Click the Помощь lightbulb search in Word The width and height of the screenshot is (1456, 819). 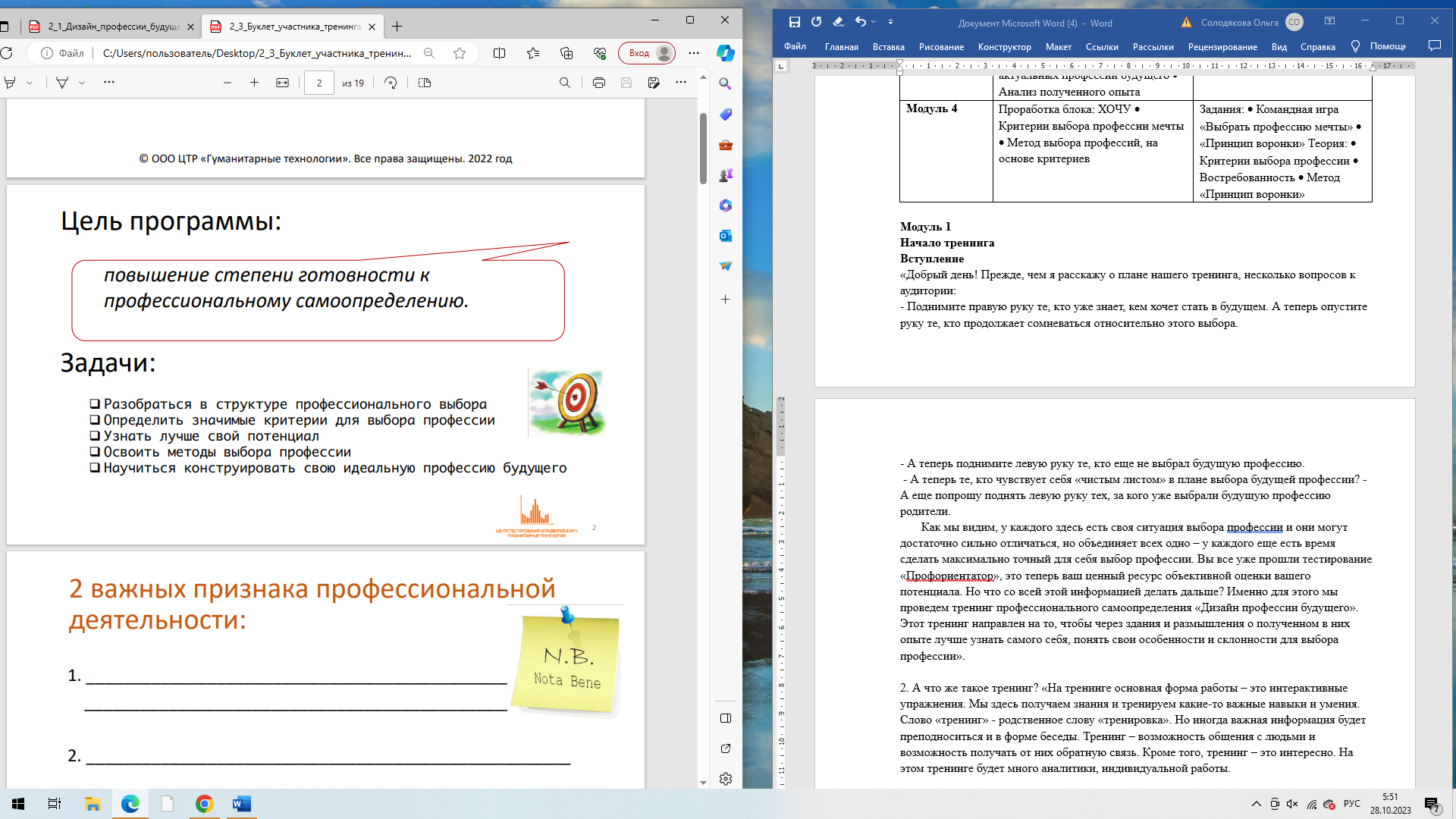(x=1379, y=46)
